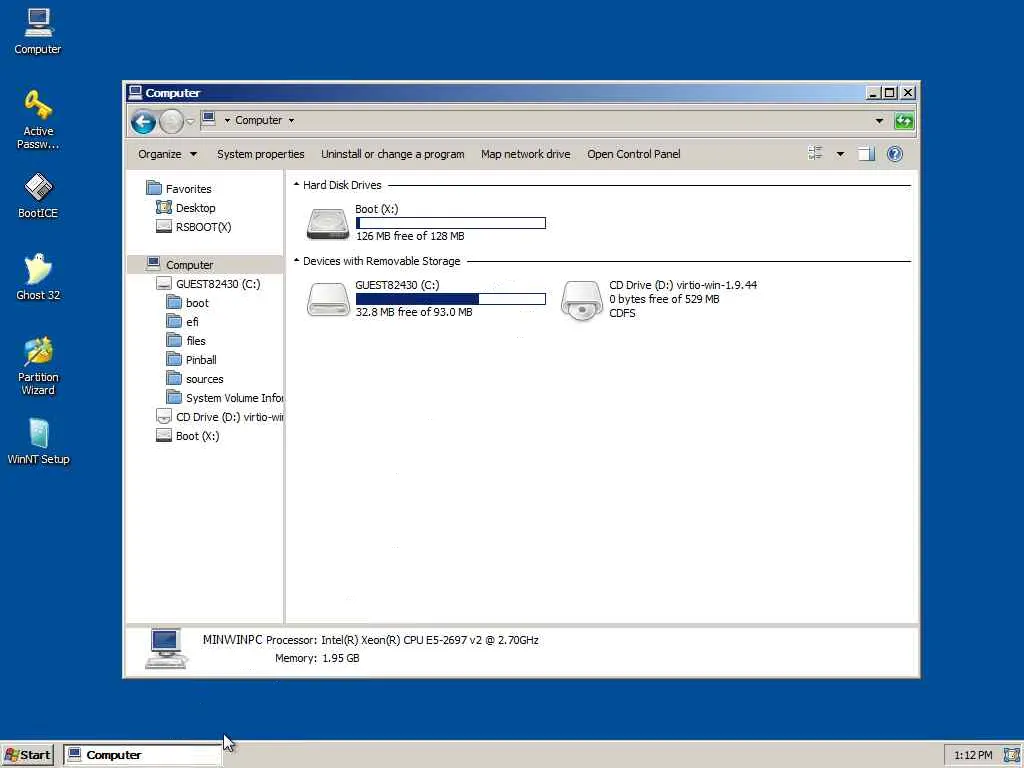Click '126 MB free of 128 MB' text
The width and height of the screenshot is (1024, 768).
coord(410,236)
